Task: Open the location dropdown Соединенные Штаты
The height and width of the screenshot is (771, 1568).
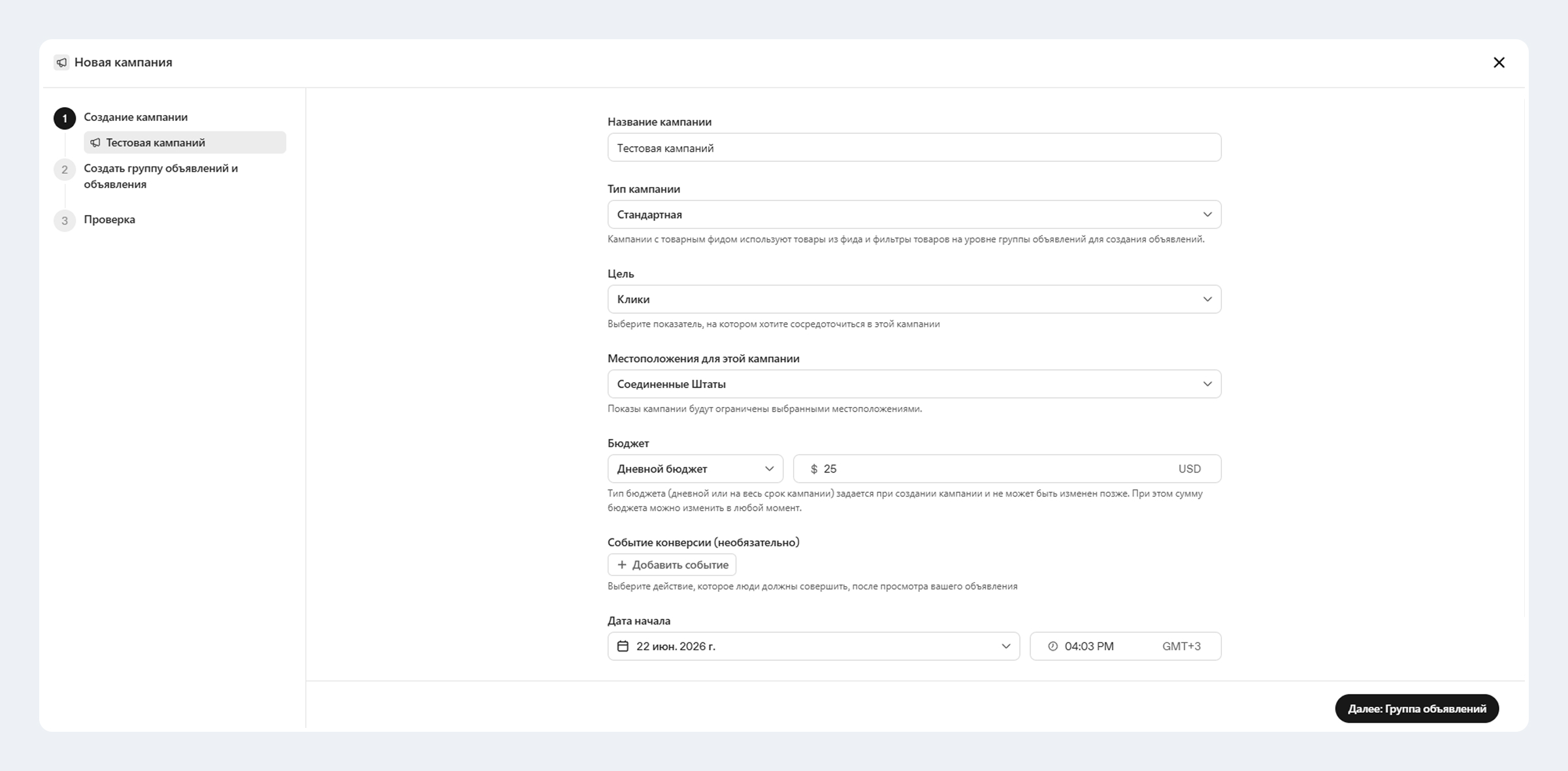Action: pyautogui.click(x=914, y=384)
